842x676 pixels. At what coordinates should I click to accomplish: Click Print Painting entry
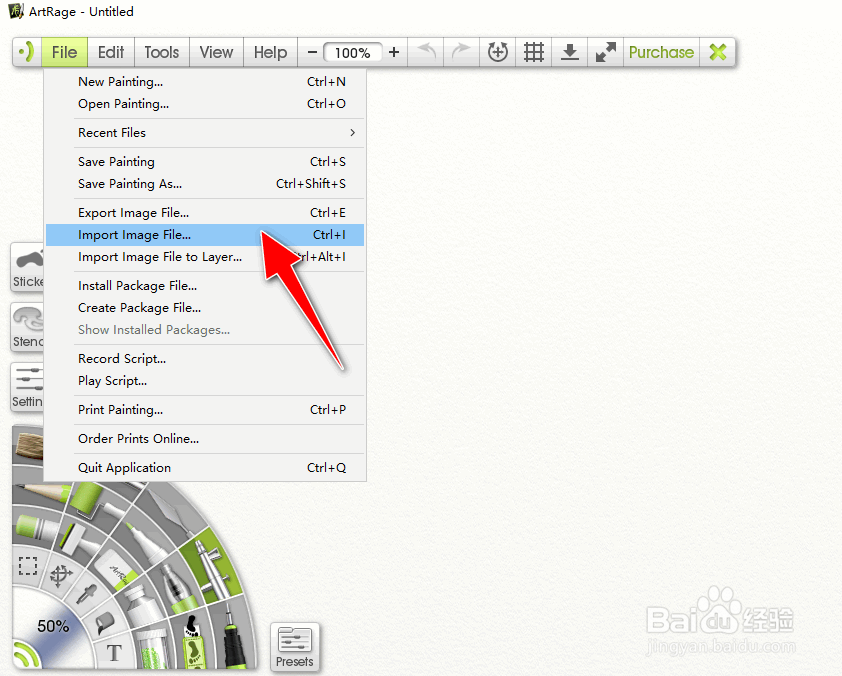[205, 410]
